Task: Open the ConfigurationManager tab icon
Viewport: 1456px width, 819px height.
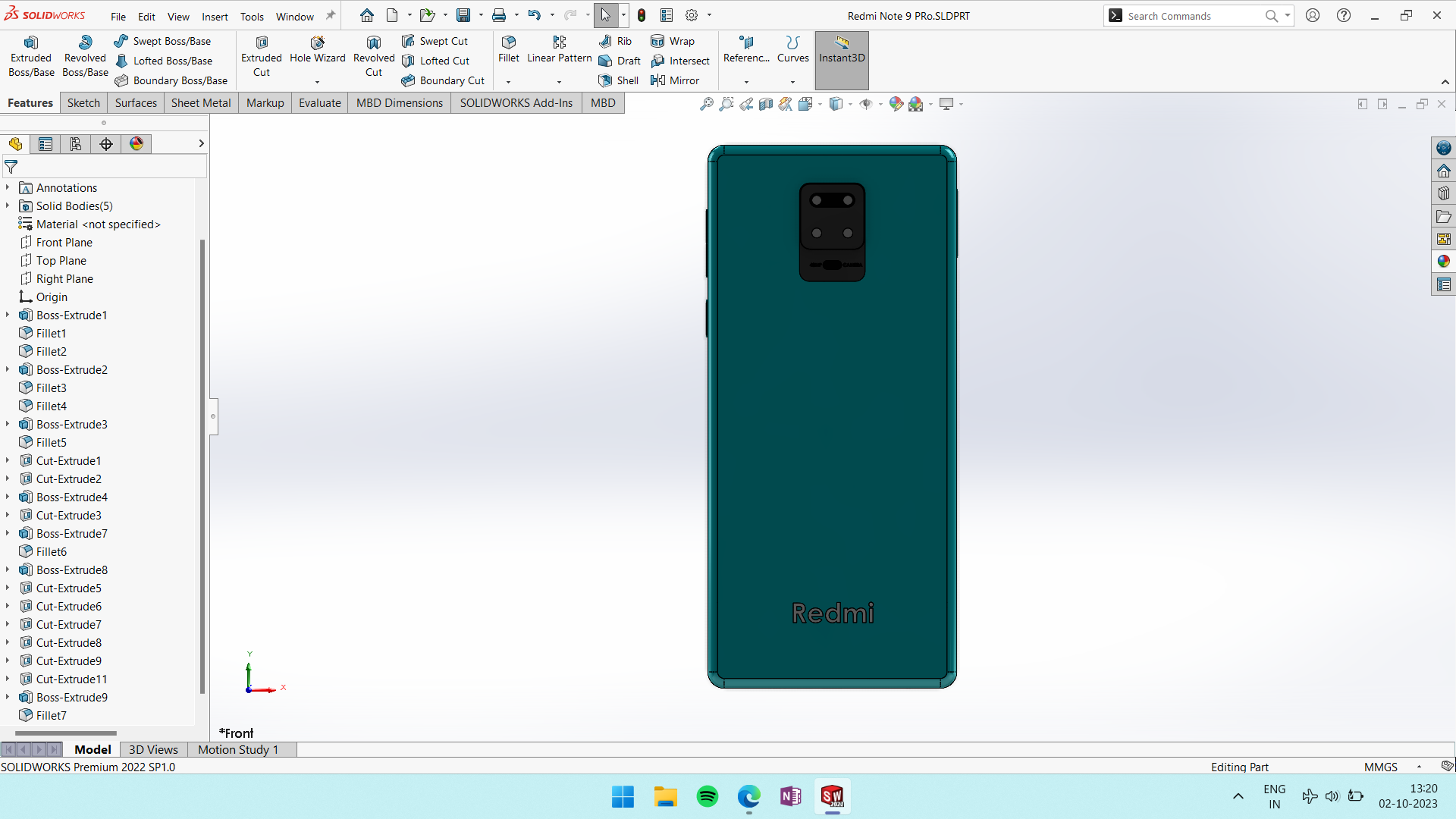Action: (76, 144)
